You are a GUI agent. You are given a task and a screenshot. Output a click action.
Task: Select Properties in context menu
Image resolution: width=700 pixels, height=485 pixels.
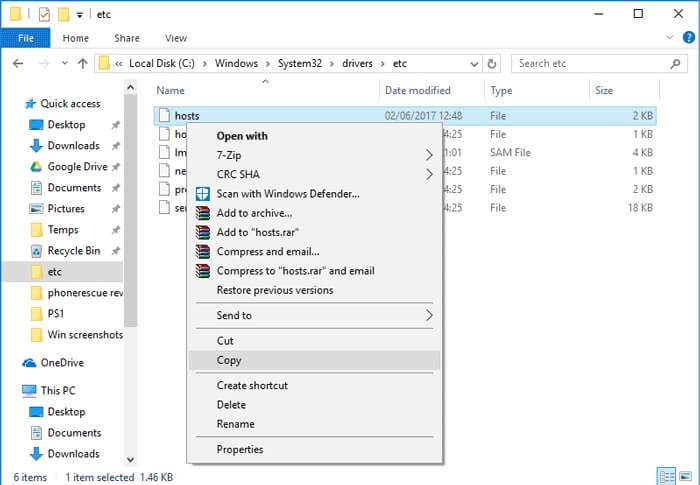[240, 450]
